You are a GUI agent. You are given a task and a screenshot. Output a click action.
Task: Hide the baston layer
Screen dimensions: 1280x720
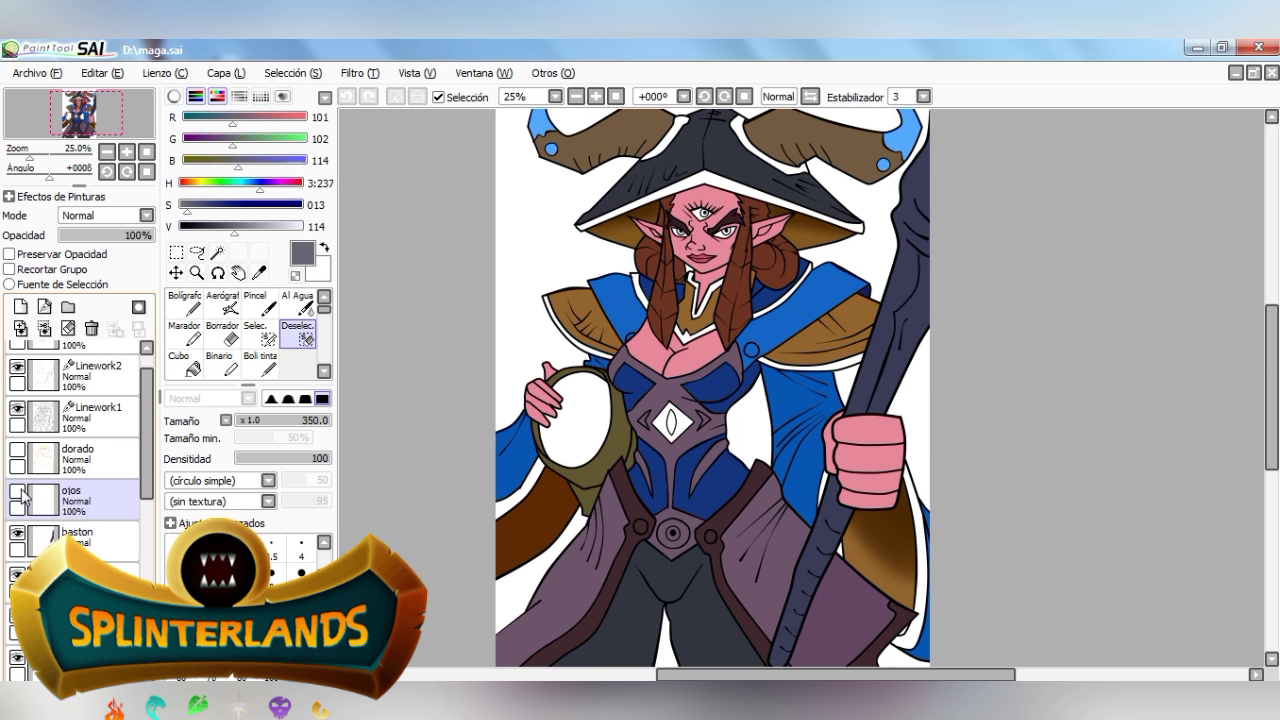click(x=17, y=533)
